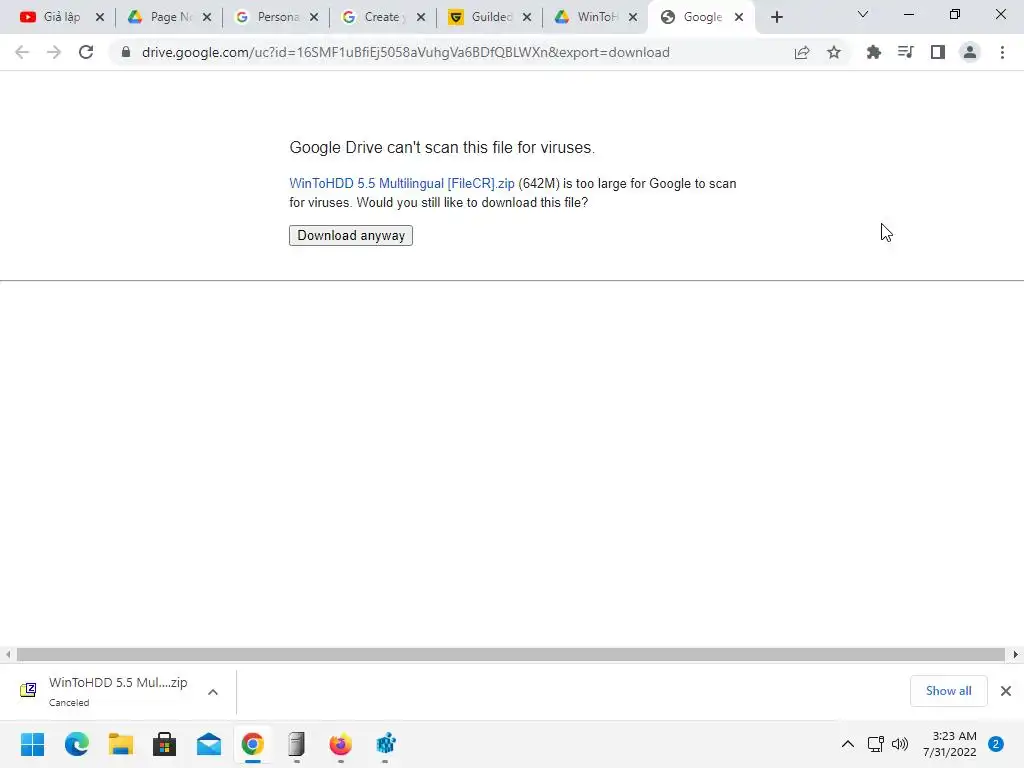Viewport: 1024px width, 768px height.
Task: Go back to the previous page
Action: click(x=22, y=52)
